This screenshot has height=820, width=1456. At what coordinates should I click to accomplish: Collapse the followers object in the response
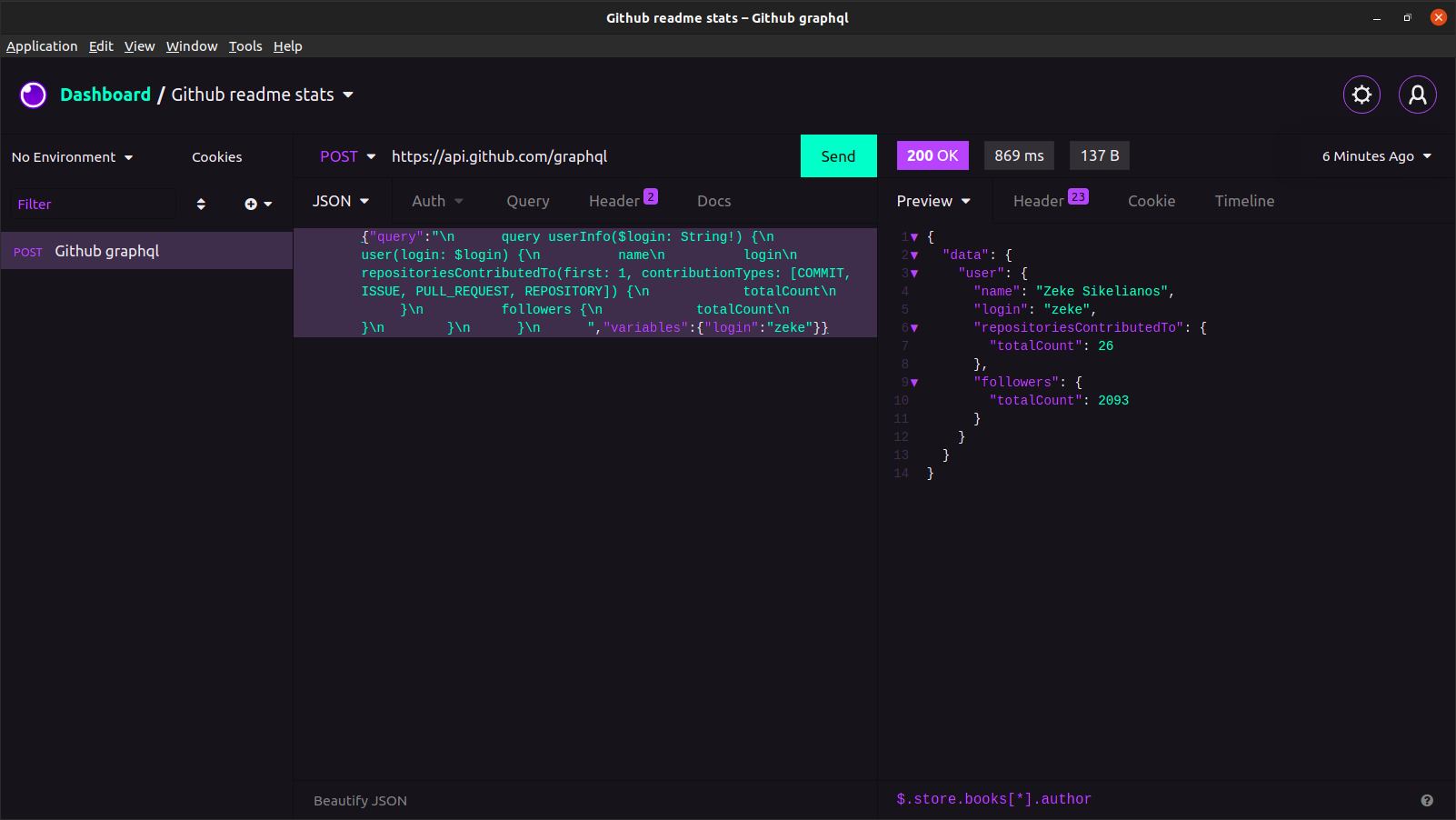click(914, 382)
